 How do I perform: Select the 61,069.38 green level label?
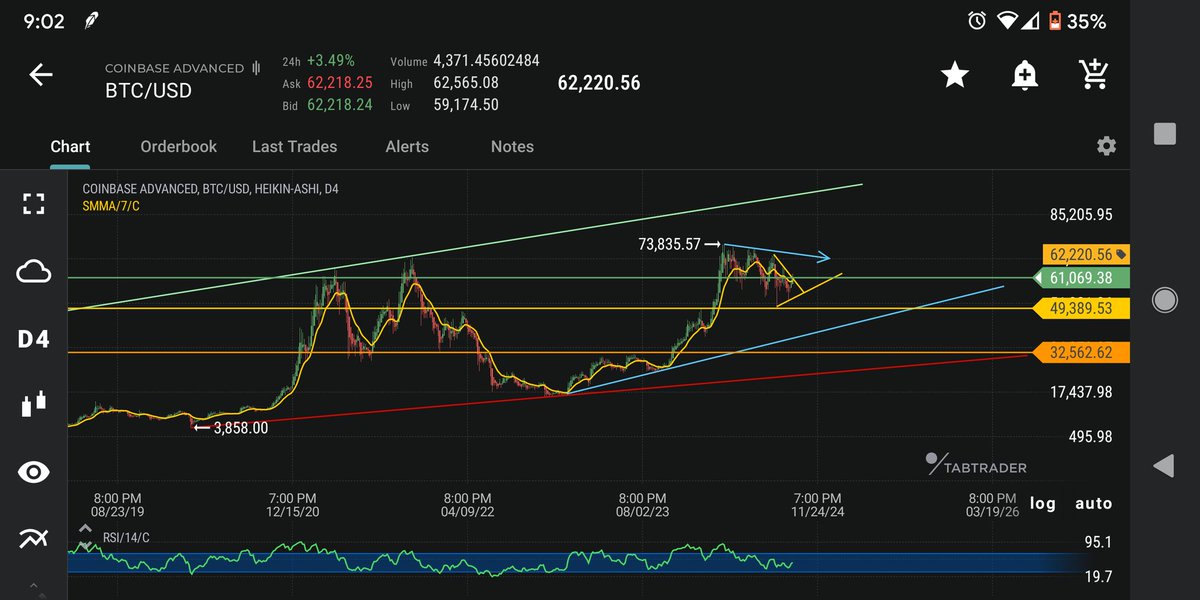click(1080, 278)
